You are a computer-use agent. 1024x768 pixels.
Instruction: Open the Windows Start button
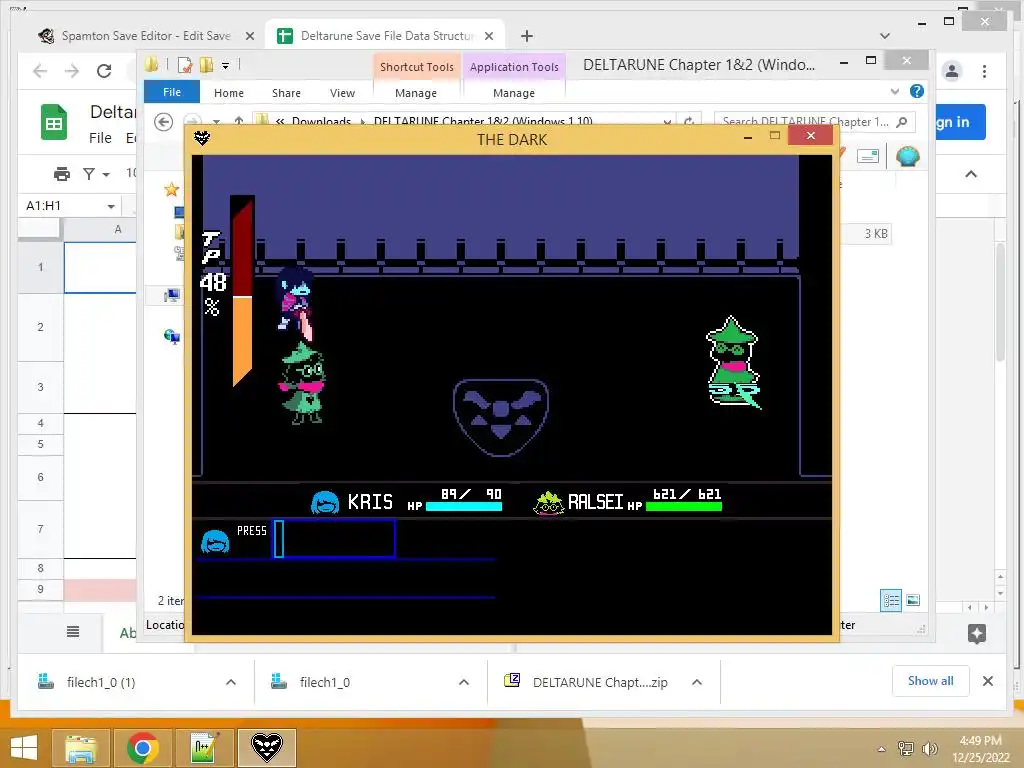pos(24,748)
